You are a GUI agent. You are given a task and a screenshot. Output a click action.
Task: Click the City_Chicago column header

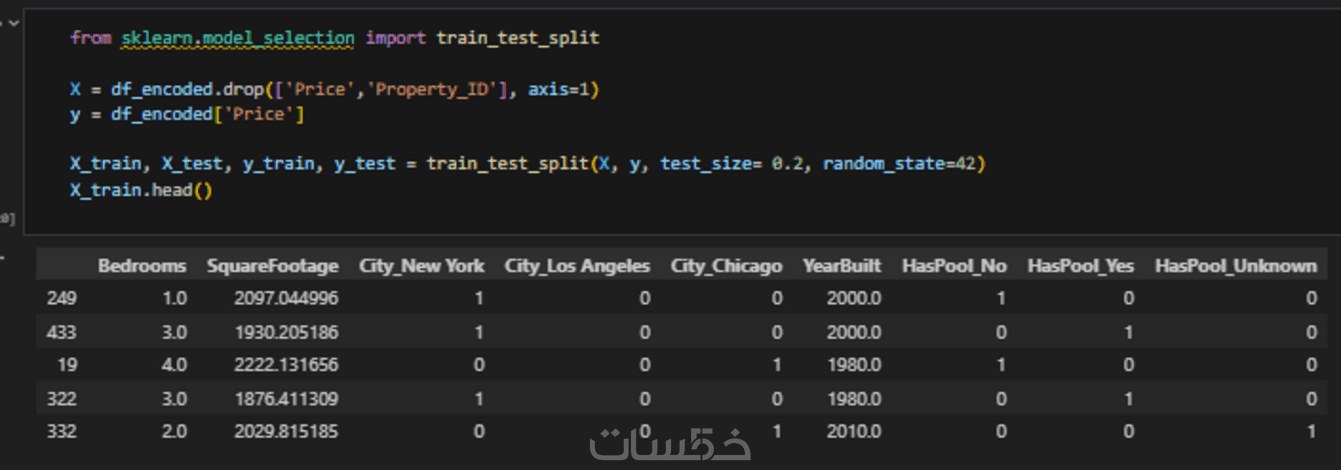[726, 266]
